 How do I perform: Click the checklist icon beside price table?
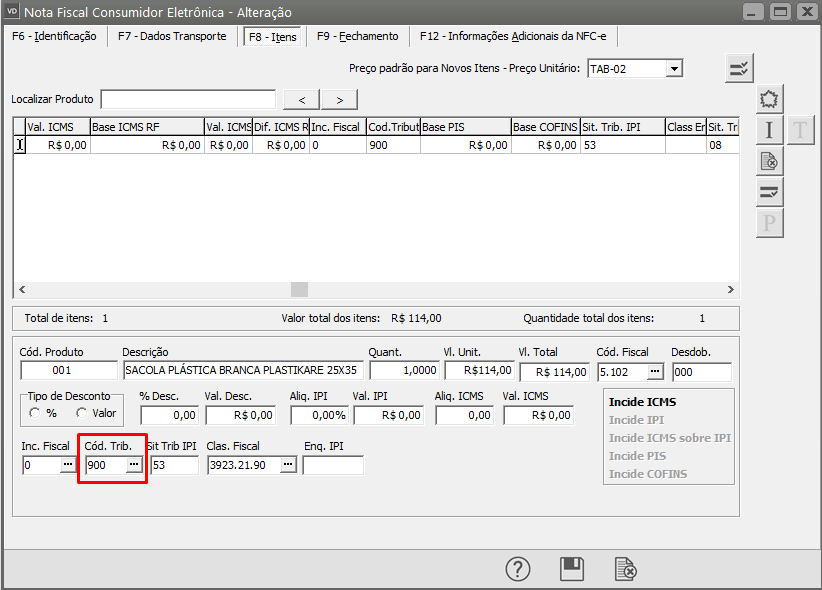[x=739, y=68]
